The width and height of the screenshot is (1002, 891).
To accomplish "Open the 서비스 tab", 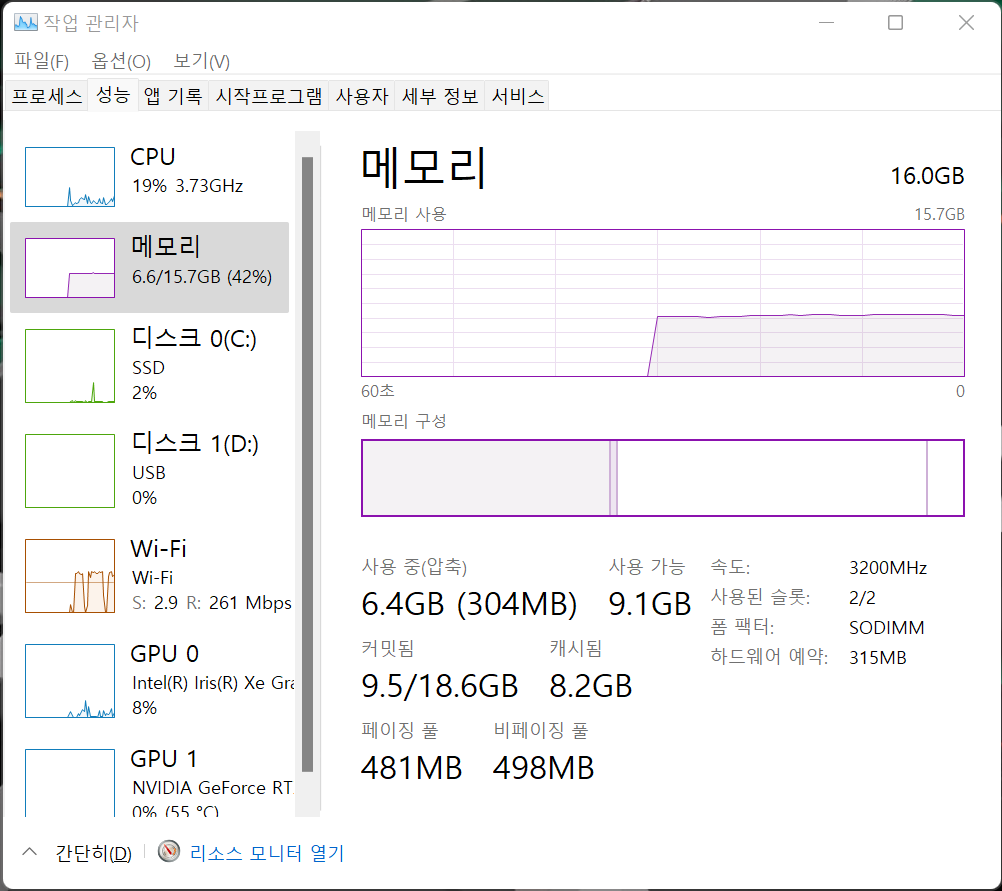I will [518, 97].
